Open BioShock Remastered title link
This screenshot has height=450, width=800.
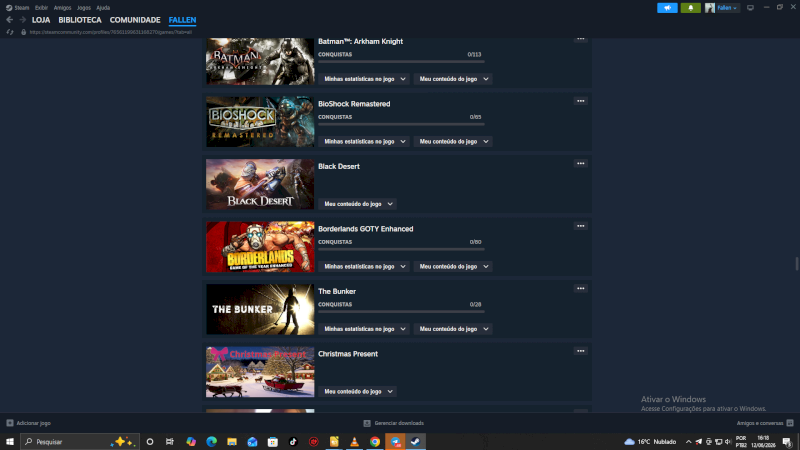click(x=354, y=104)
